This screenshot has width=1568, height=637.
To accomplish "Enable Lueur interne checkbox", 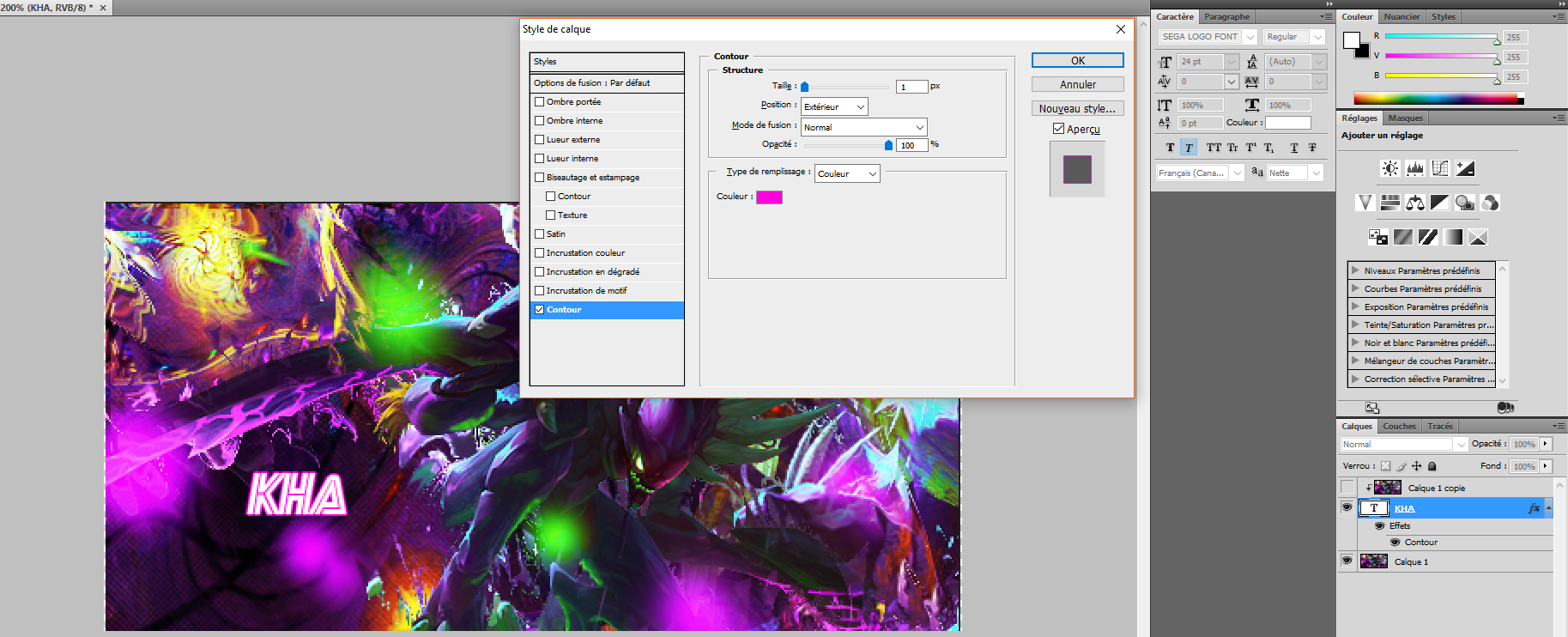I will [x=539, y=158].
